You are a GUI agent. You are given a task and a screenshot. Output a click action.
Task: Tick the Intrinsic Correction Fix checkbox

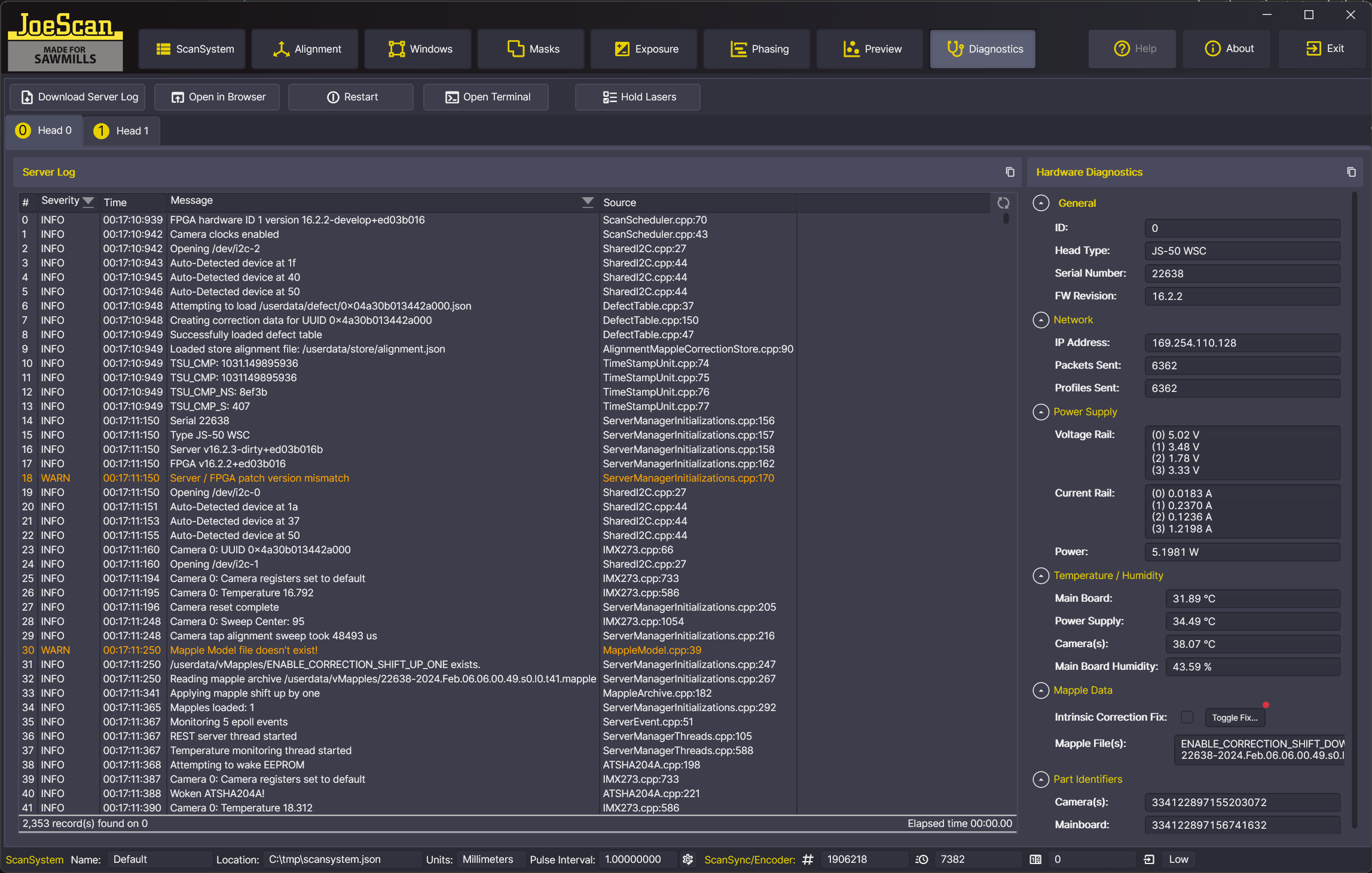click(x=1187, y=717)
